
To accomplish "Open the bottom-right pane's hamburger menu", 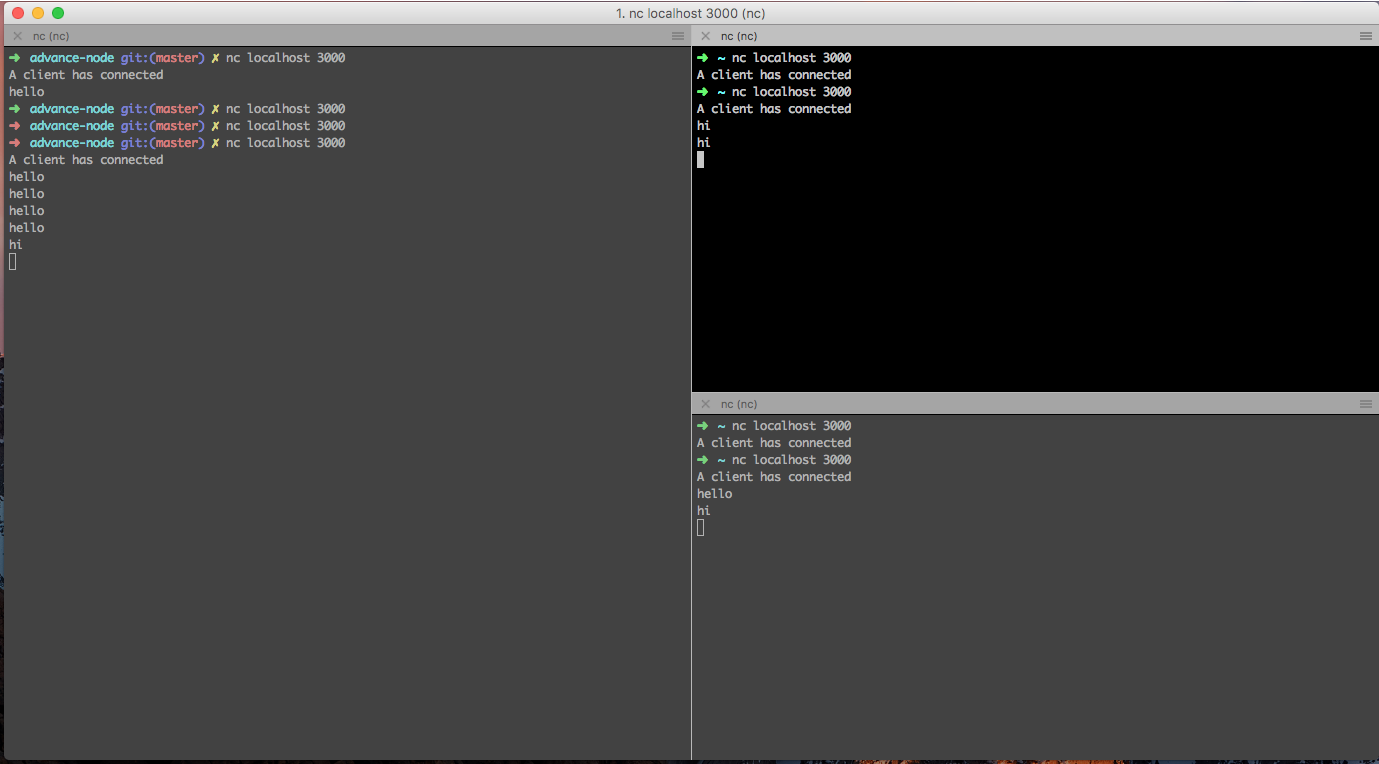I will tap(1366, 404).
